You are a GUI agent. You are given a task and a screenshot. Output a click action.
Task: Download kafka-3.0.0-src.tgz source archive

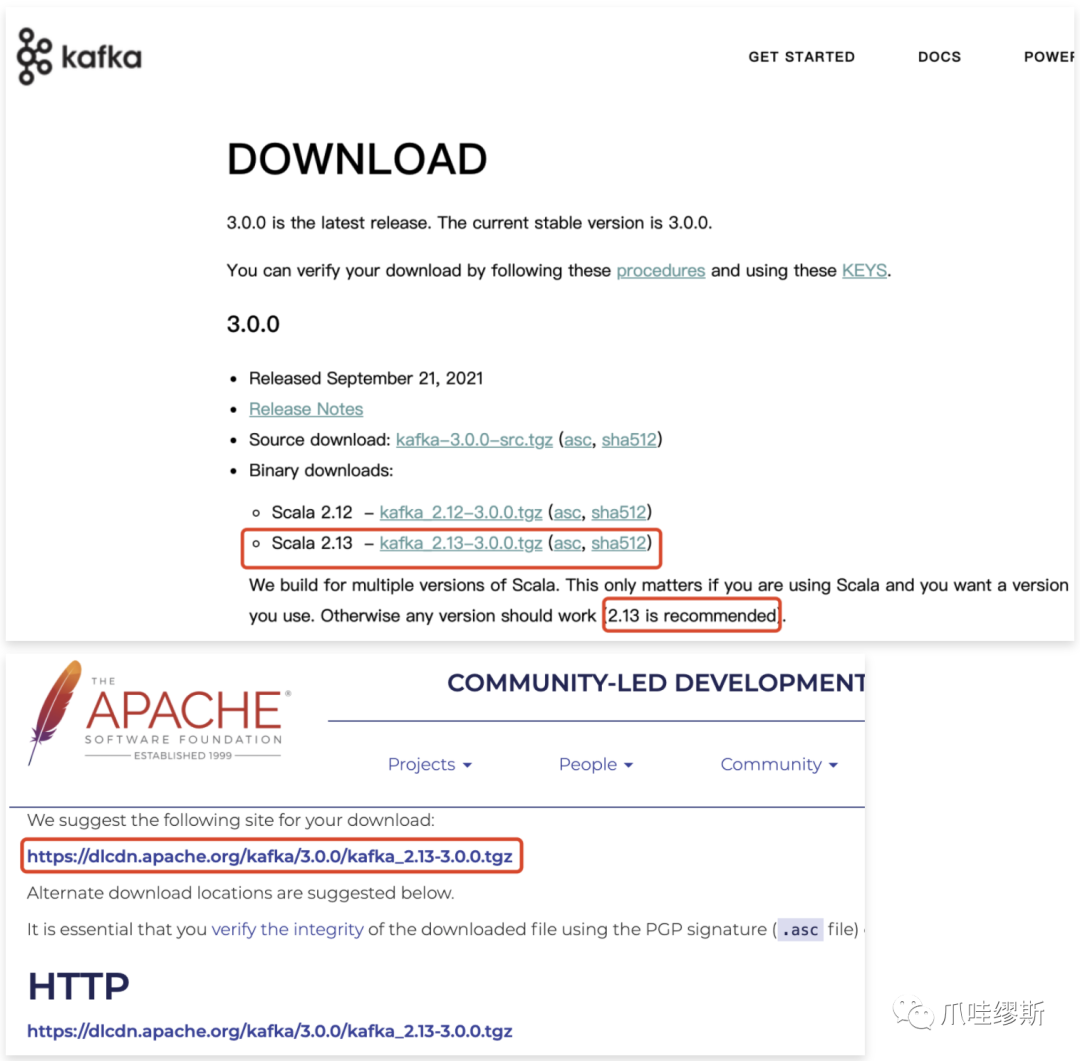[x=474, y=440]
